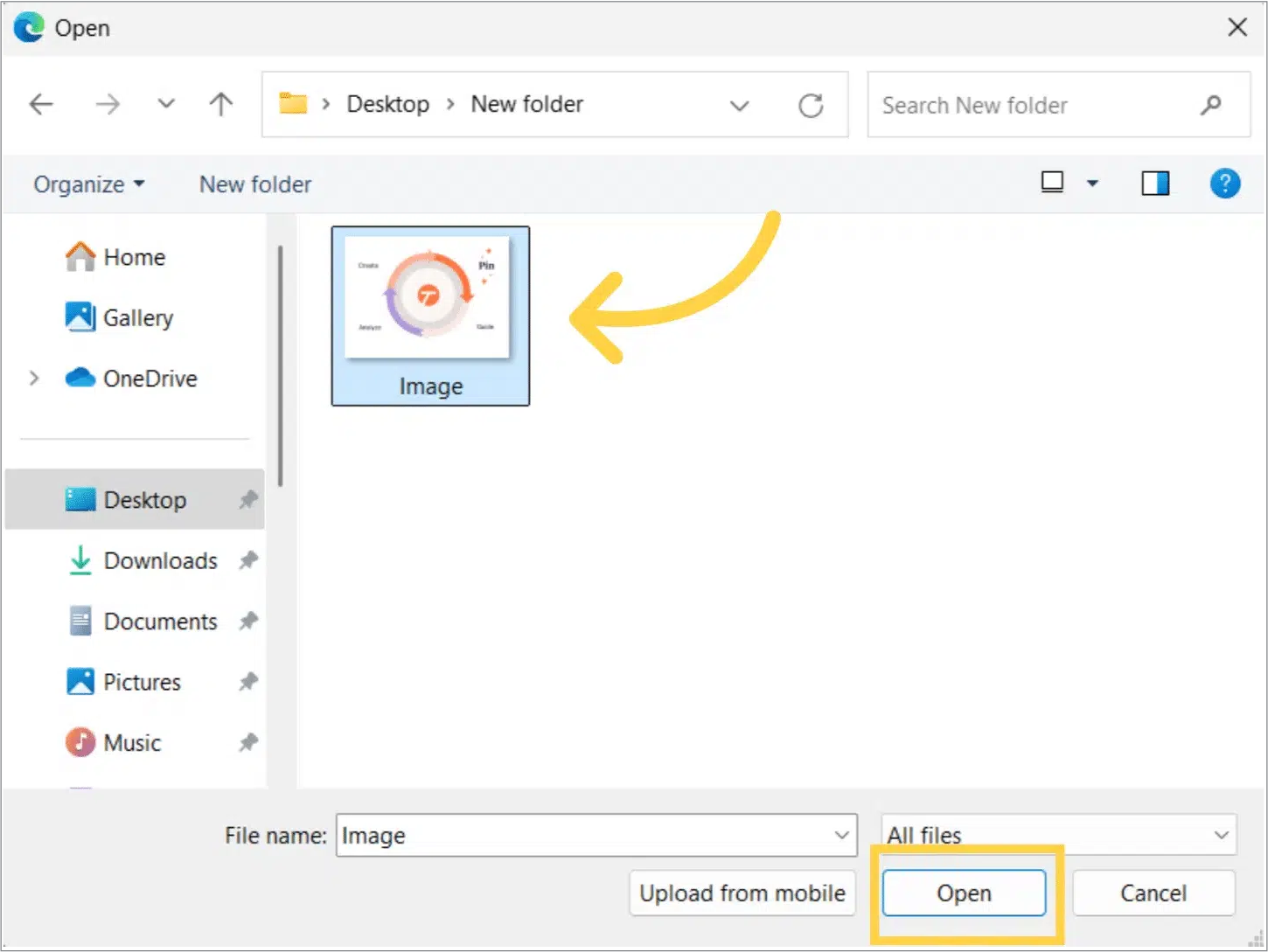Click the search magnifier icon

[x=1211, y=106]
